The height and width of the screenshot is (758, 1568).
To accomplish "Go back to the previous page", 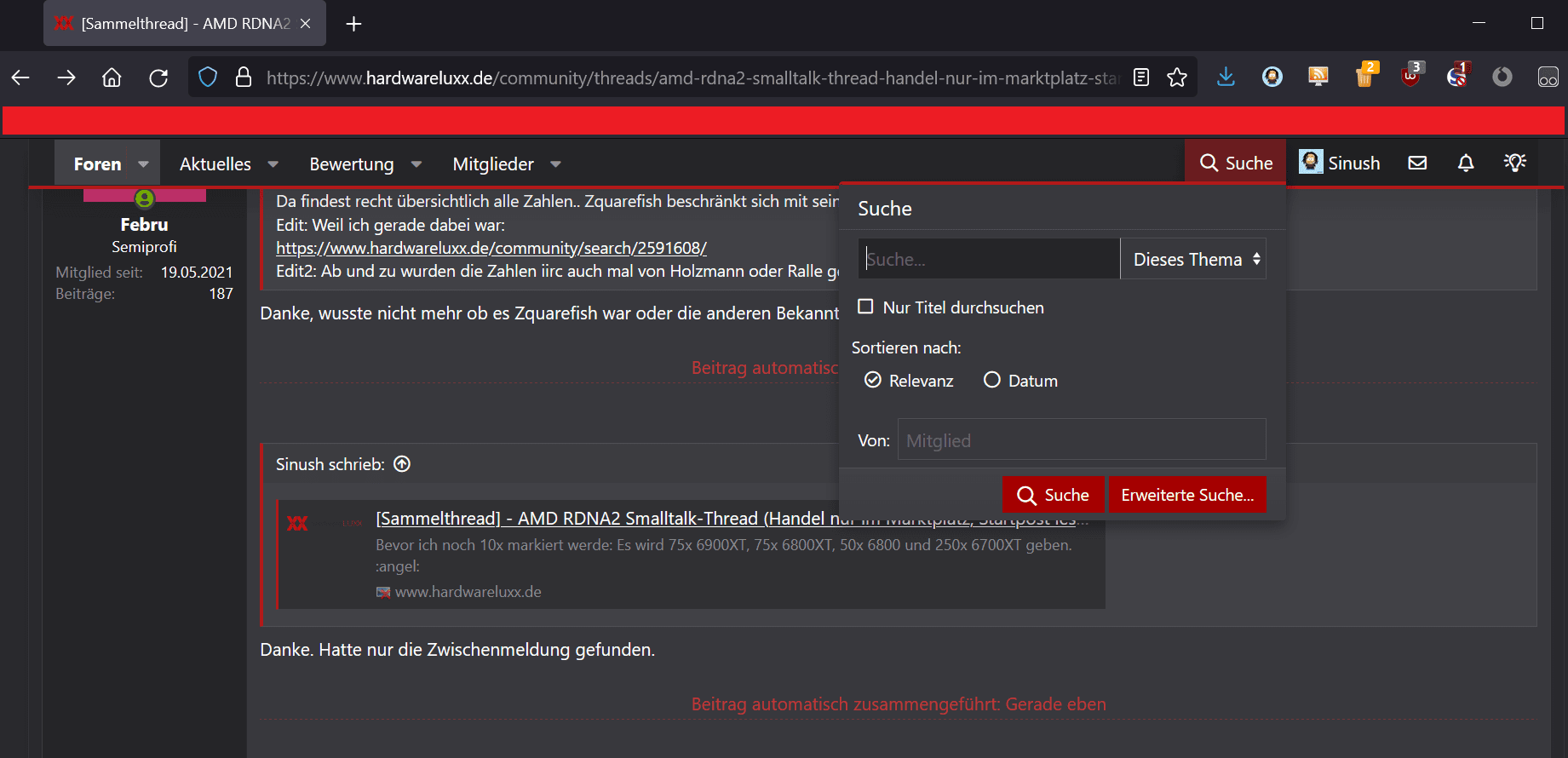I will [20, 78].
